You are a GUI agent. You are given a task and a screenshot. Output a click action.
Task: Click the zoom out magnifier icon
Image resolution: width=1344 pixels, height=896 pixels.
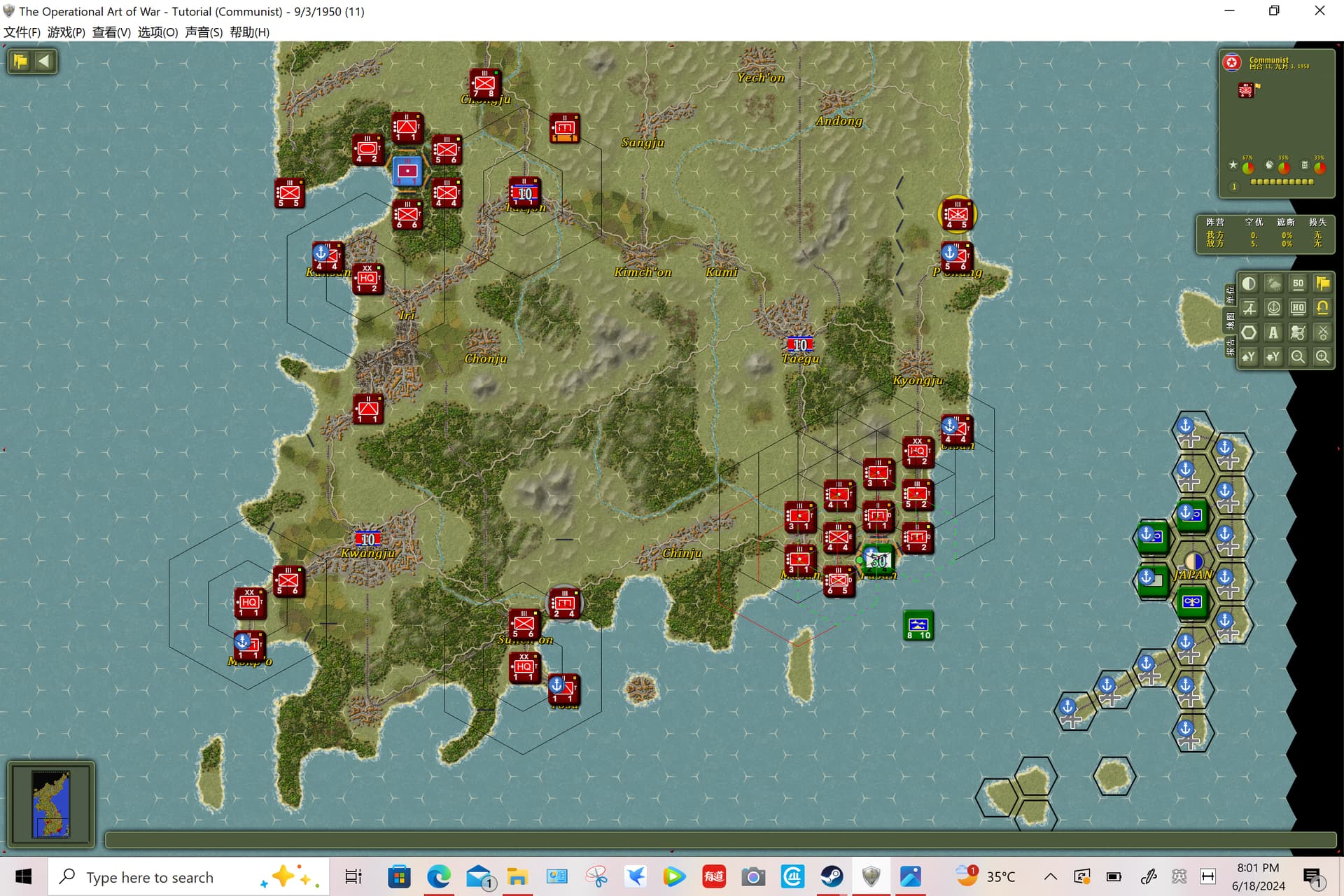[x=1298, y=357]
